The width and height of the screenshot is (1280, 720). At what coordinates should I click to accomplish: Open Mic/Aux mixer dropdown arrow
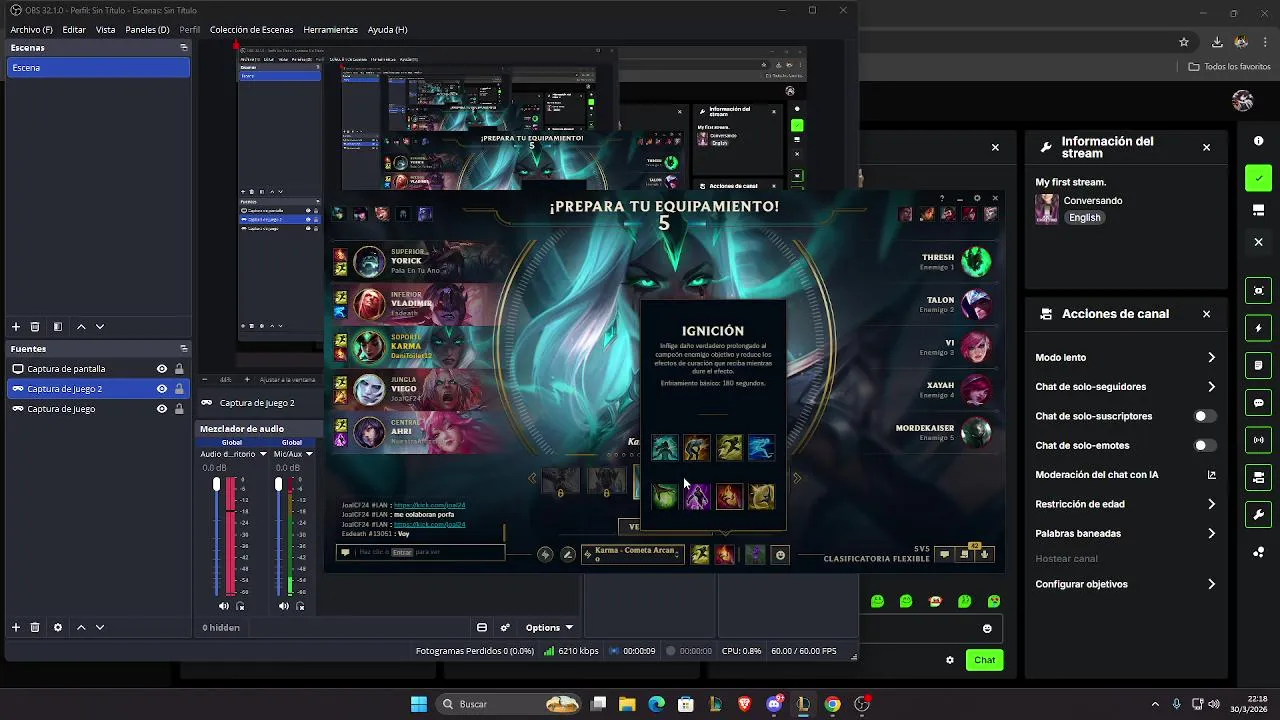point(309,454)
